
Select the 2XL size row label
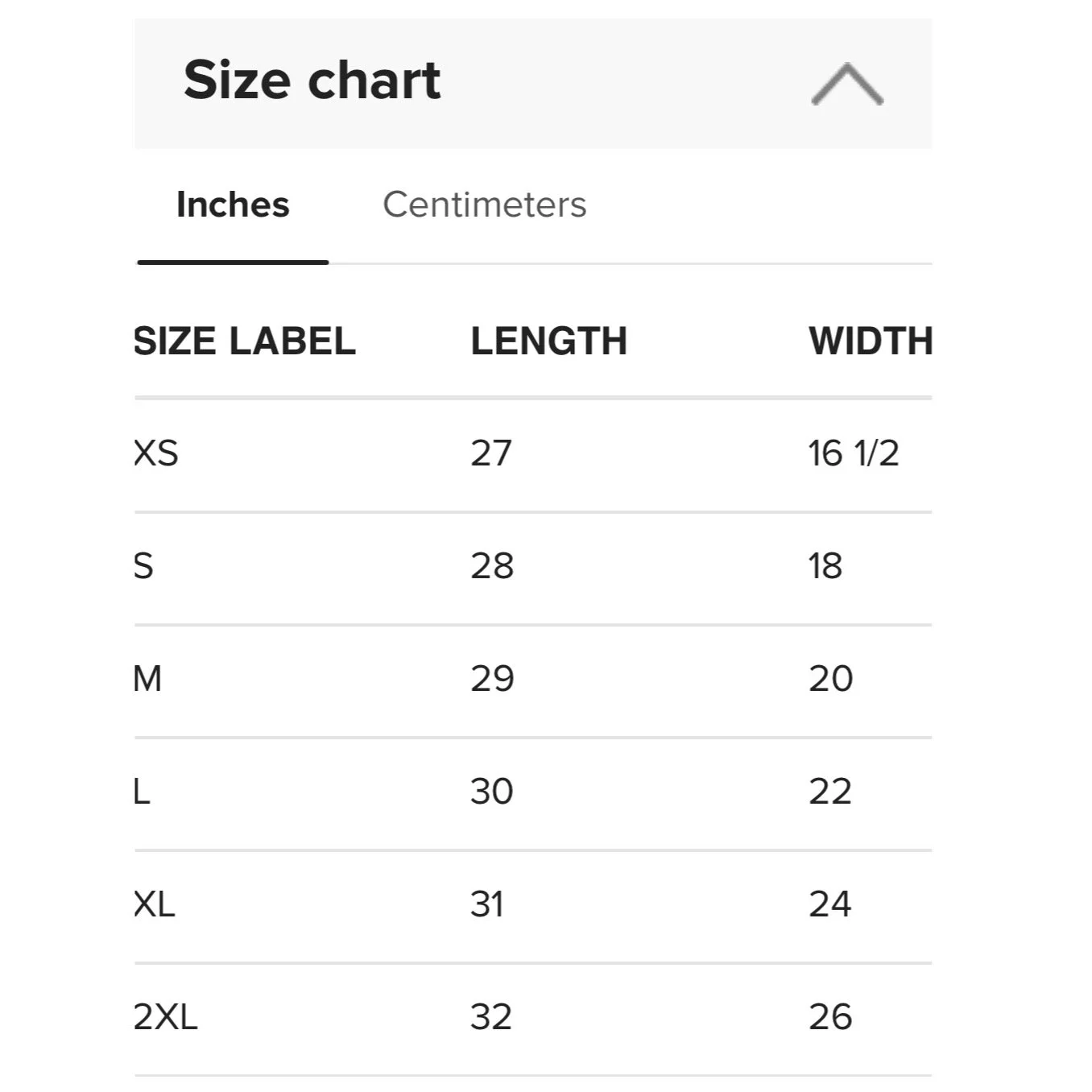[x=165, y=1016]
